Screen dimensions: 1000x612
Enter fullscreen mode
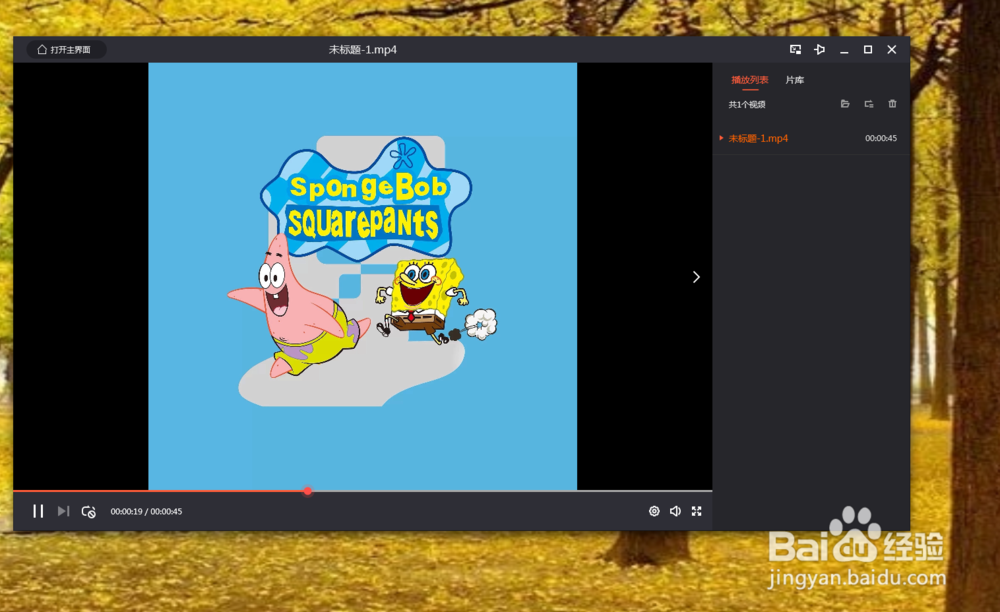(x=696, y=511)
